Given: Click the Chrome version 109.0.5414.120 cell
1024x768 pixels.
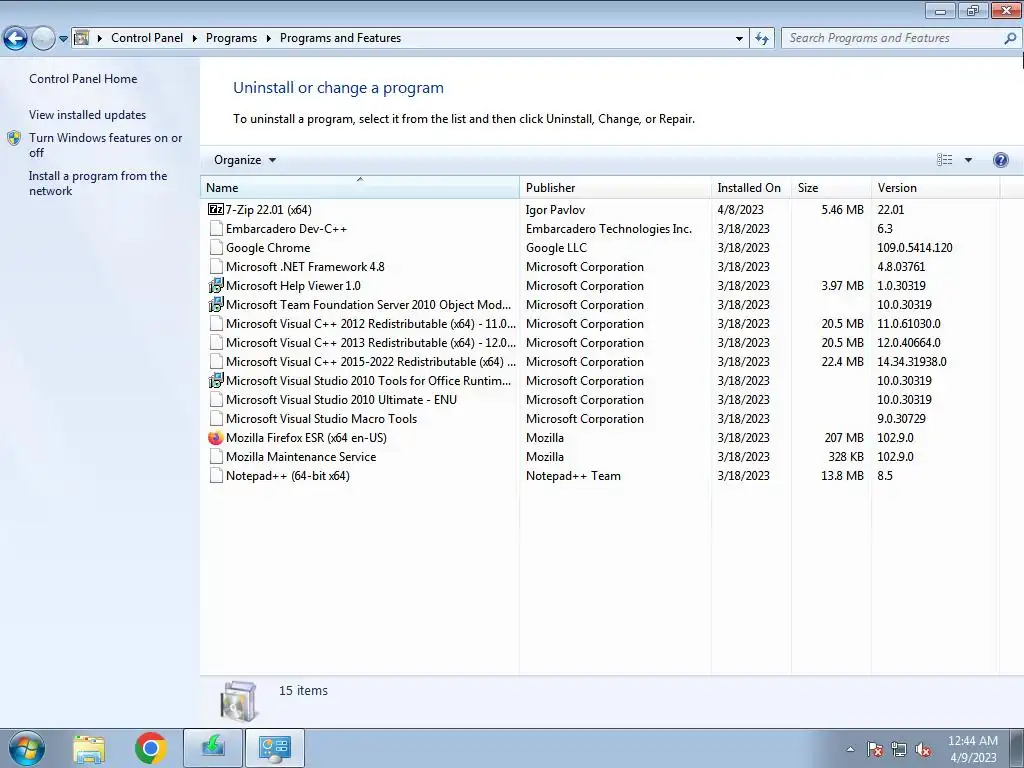Looking at the screenshot, I should coord(915,248).
